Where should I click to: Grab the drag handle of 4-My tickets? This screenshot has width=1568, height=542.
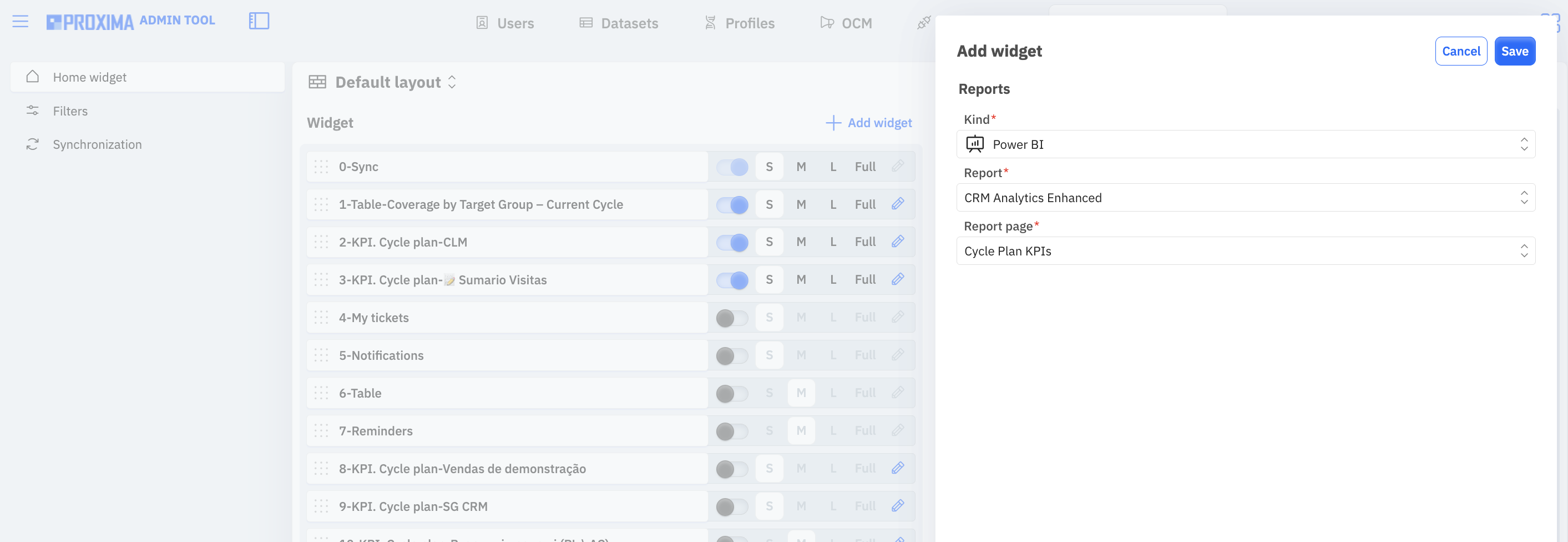321,317
